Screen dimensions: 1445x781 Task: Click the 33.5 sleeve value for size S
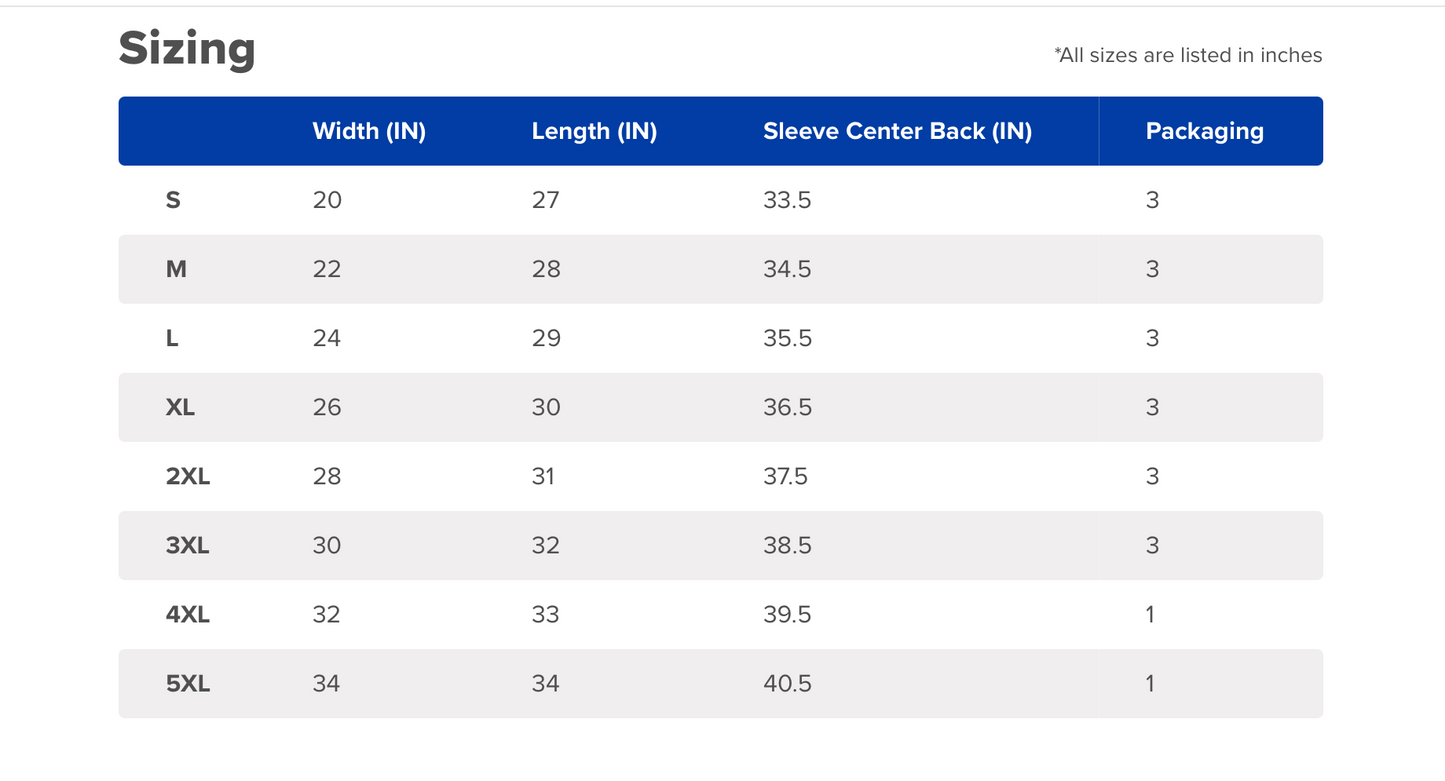(x=787, y=200)
